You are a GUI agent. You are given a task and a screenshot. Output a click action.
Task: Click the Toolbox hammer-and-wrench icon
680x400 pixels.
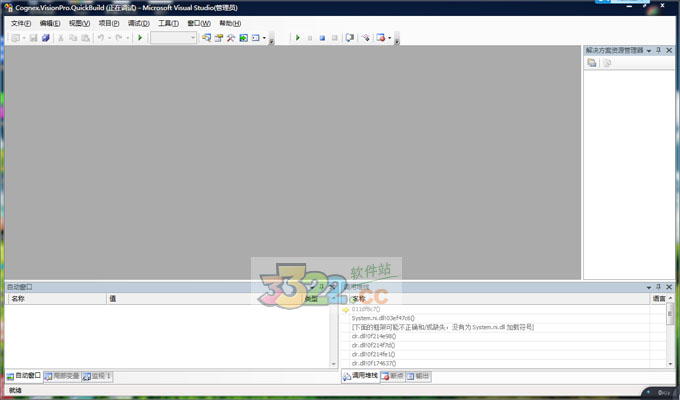(x=231, y=38)
